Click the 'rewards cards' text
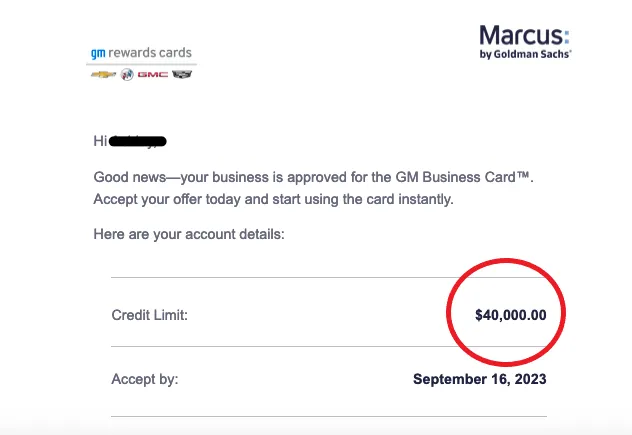Viewport: 632px width, 435px height. tap(150, 53)
